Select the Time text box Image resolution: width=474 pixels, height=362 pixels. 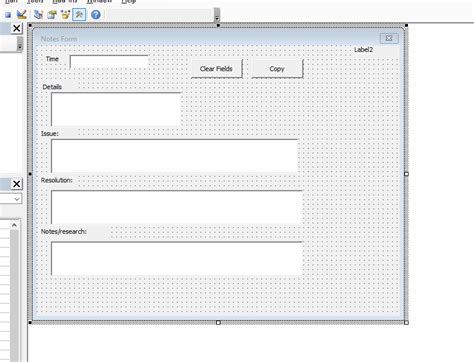(109, 62)
